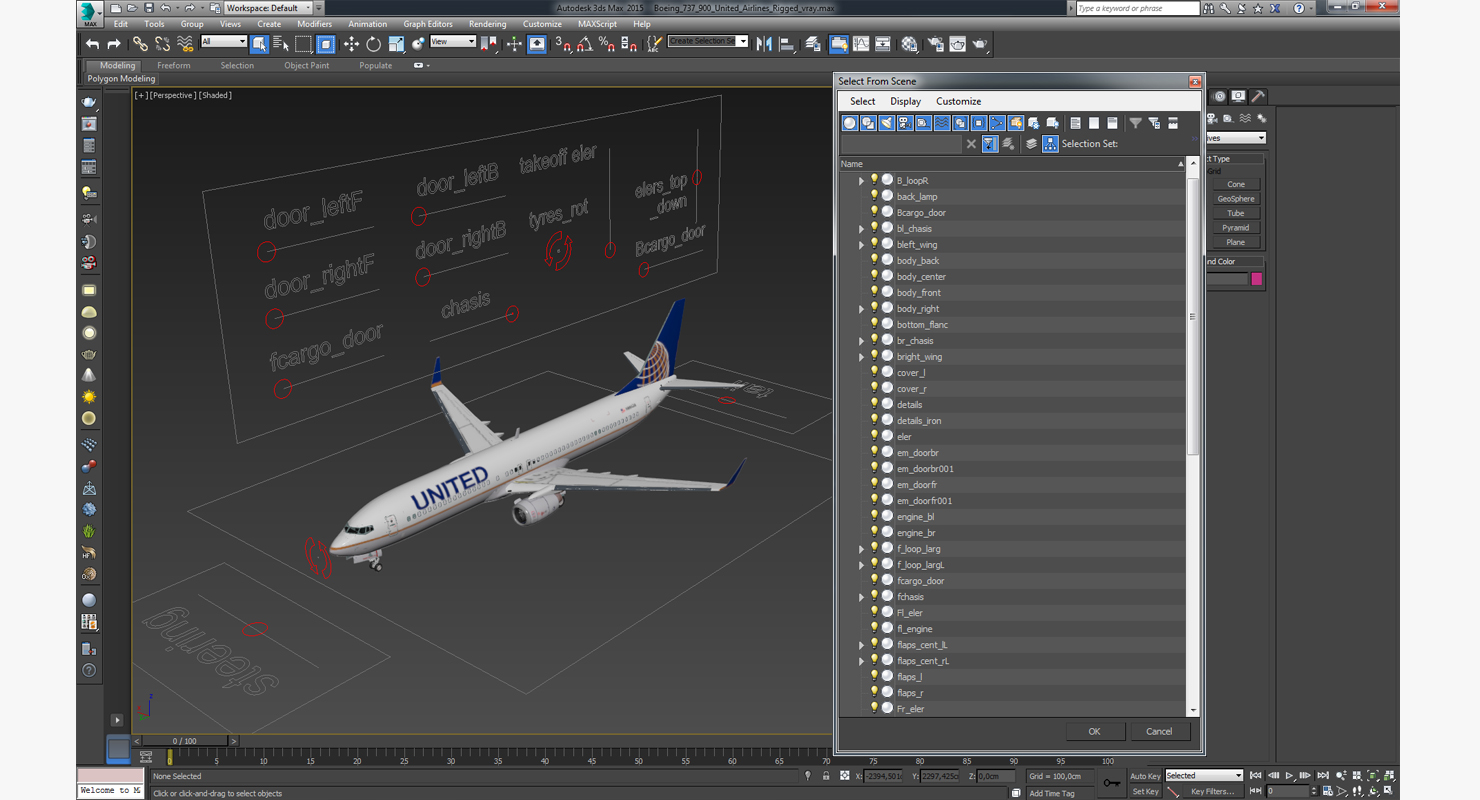Image resolution: width=1480 pixels, height=800 pixels.
Task: Toggle the lightbulb visibility for B_loopR
Action: click(x=874, y=180)
